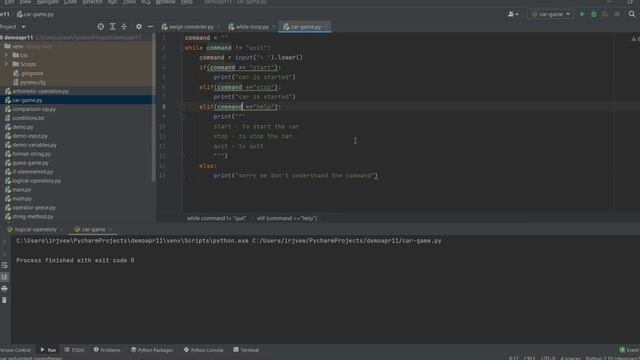Open the car-game run configuration dropdown

click(x=551, y=14)
